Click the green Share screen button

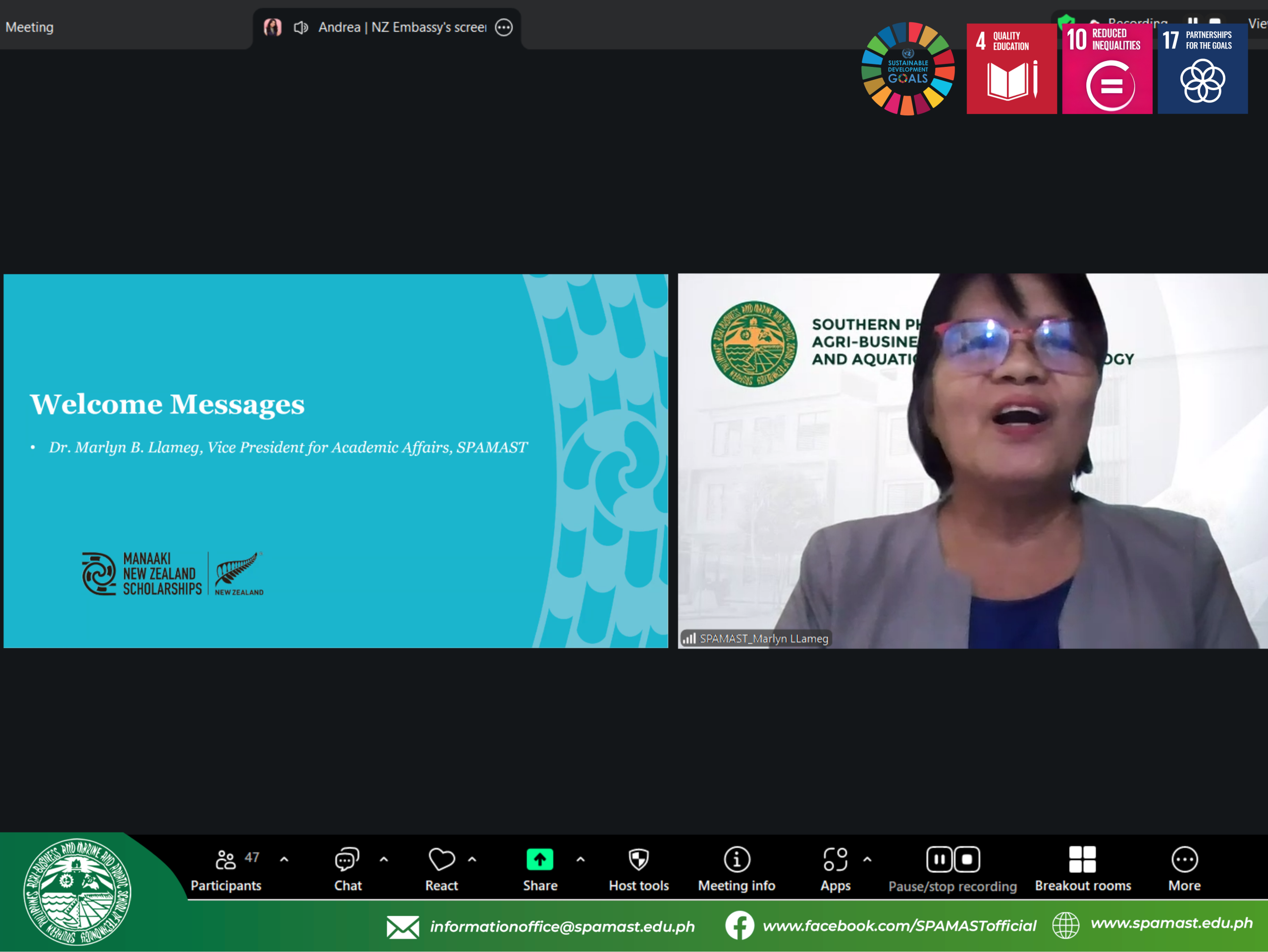tap(539, 860)
